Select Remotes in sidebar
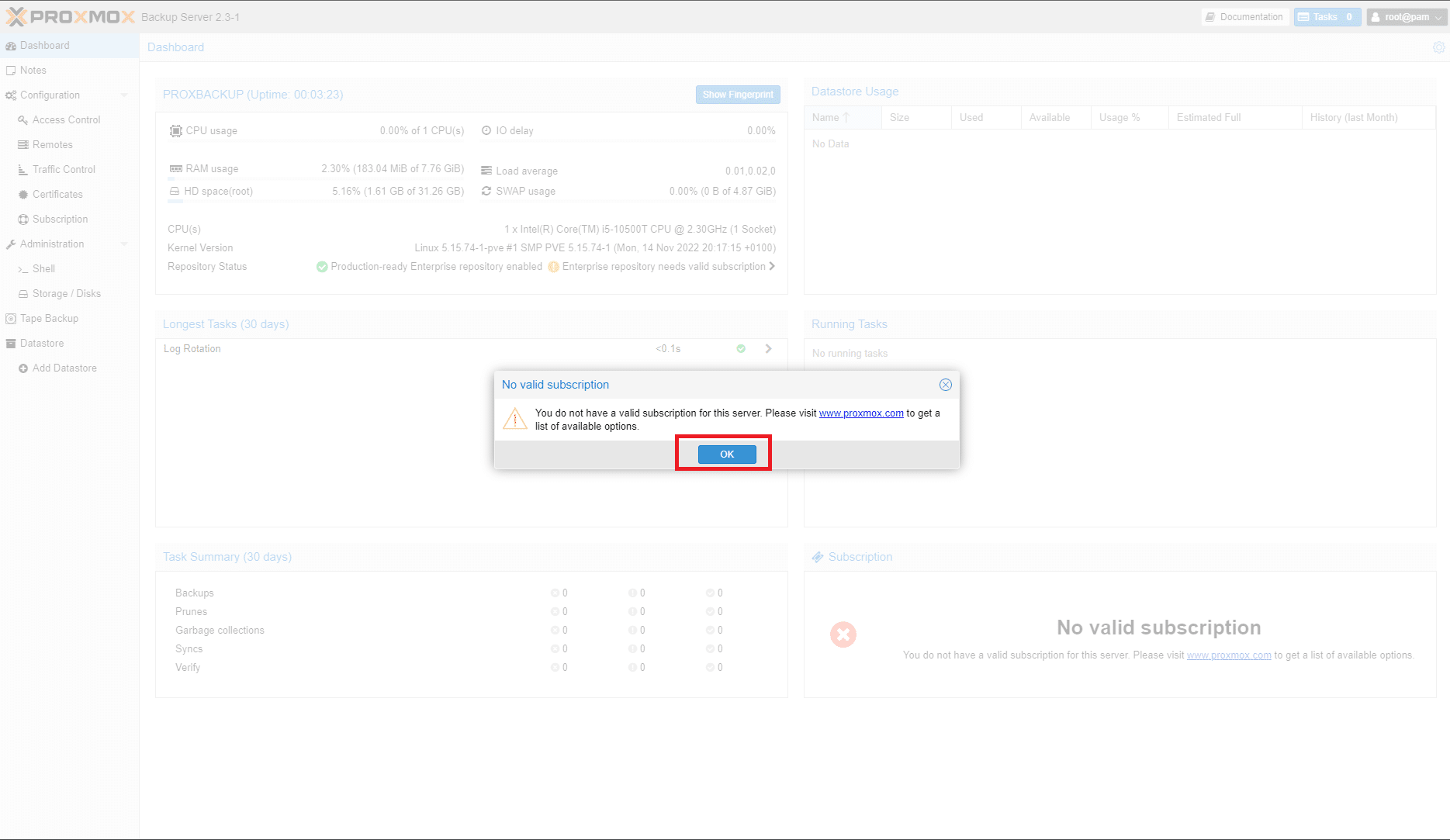Image resolution: width=1450 pixels, height=840 pixels. coord(69,145)
